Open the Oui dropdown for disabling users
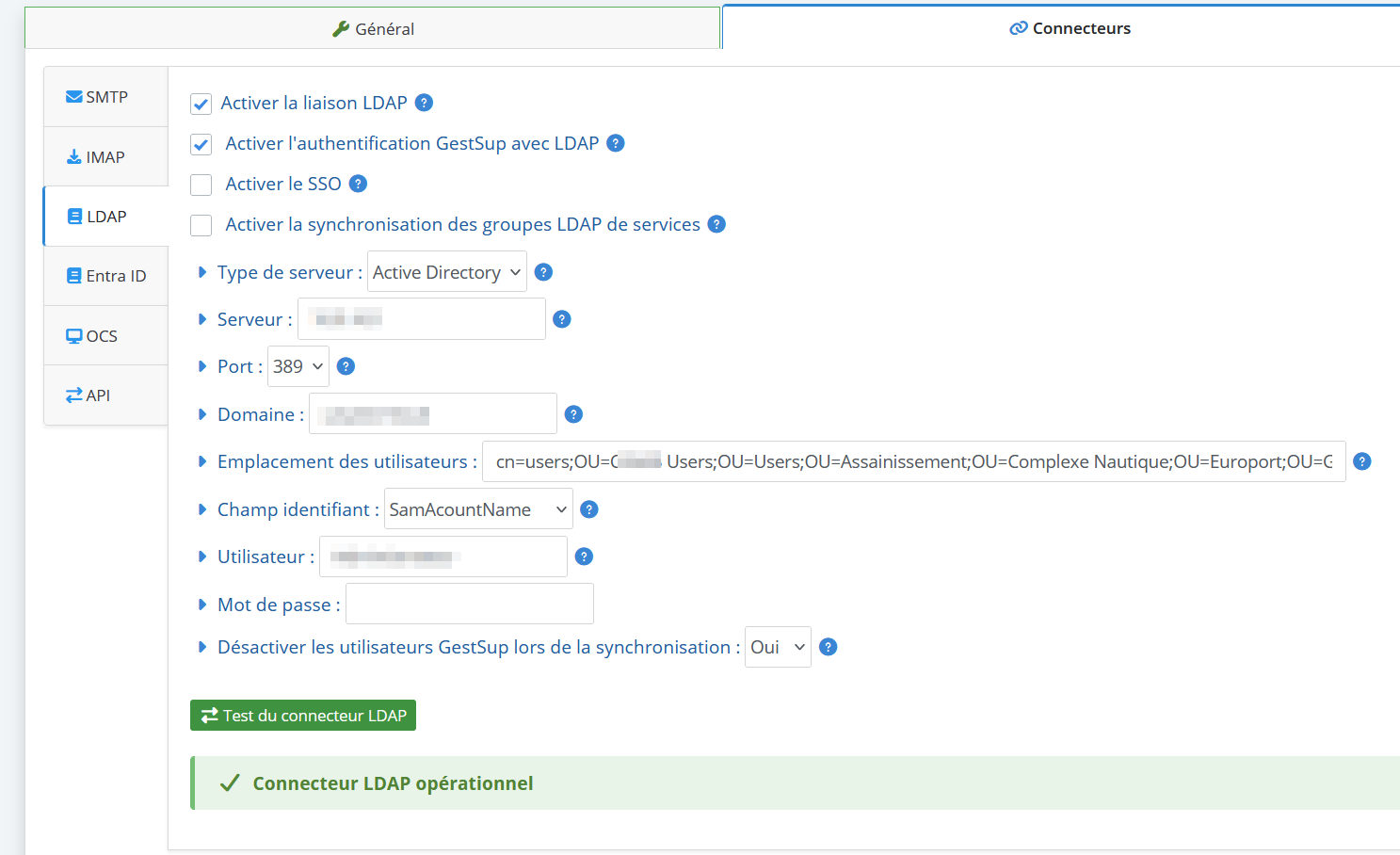1400x855 pixels. coord(778,647)
